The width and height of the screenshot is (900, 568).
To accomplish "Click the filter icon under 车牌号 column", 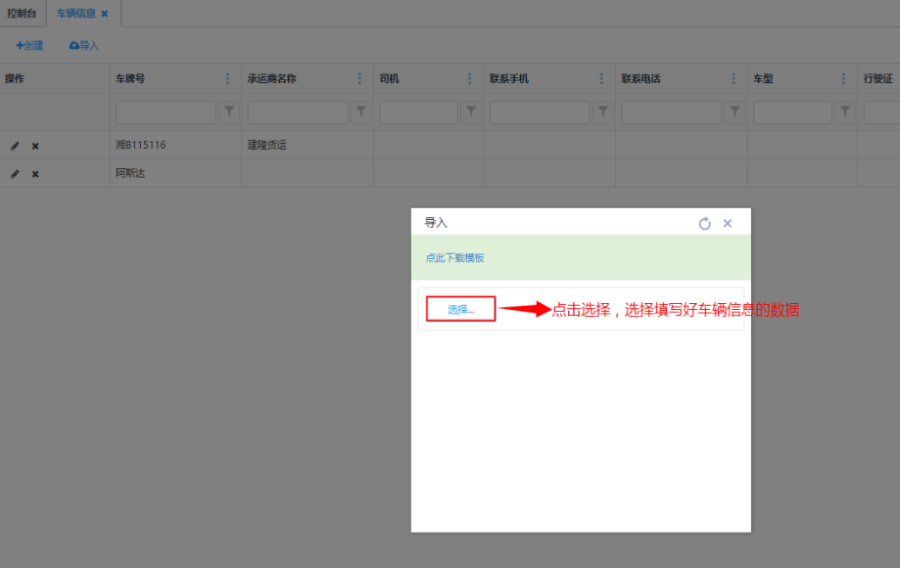I will [x=229, y=112].
